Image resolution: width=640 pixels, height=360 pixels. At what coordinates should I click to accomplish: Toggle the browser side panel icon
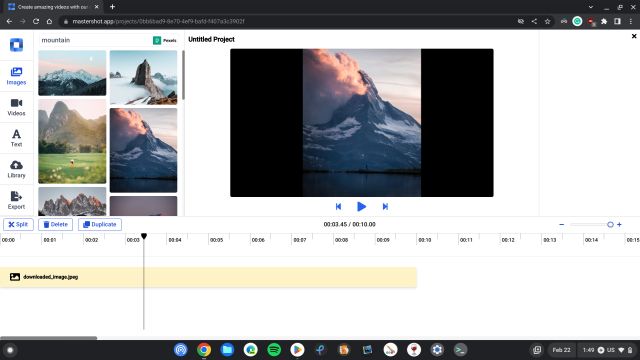pos(617,21)
